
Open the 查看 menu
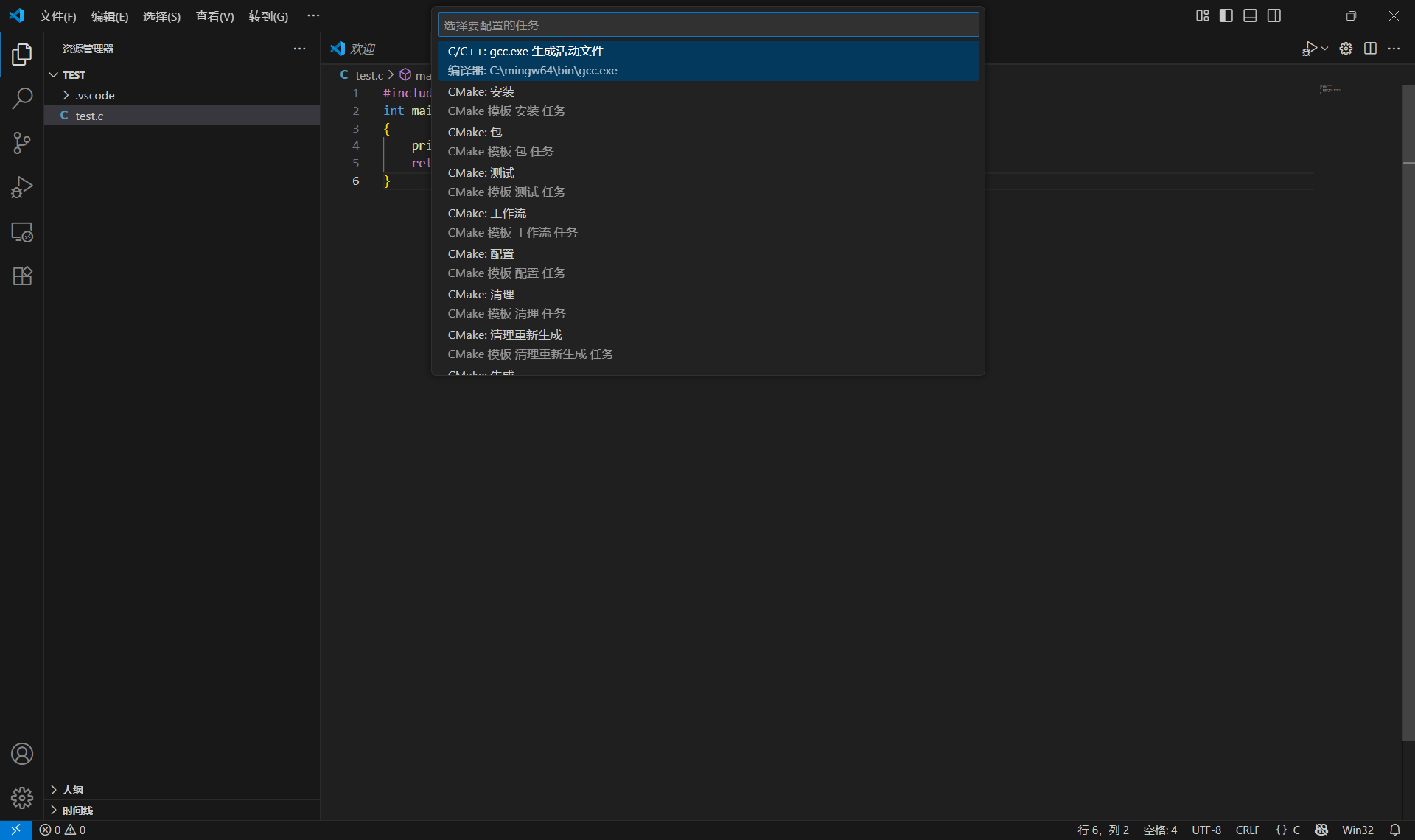[x=214, y=15]
